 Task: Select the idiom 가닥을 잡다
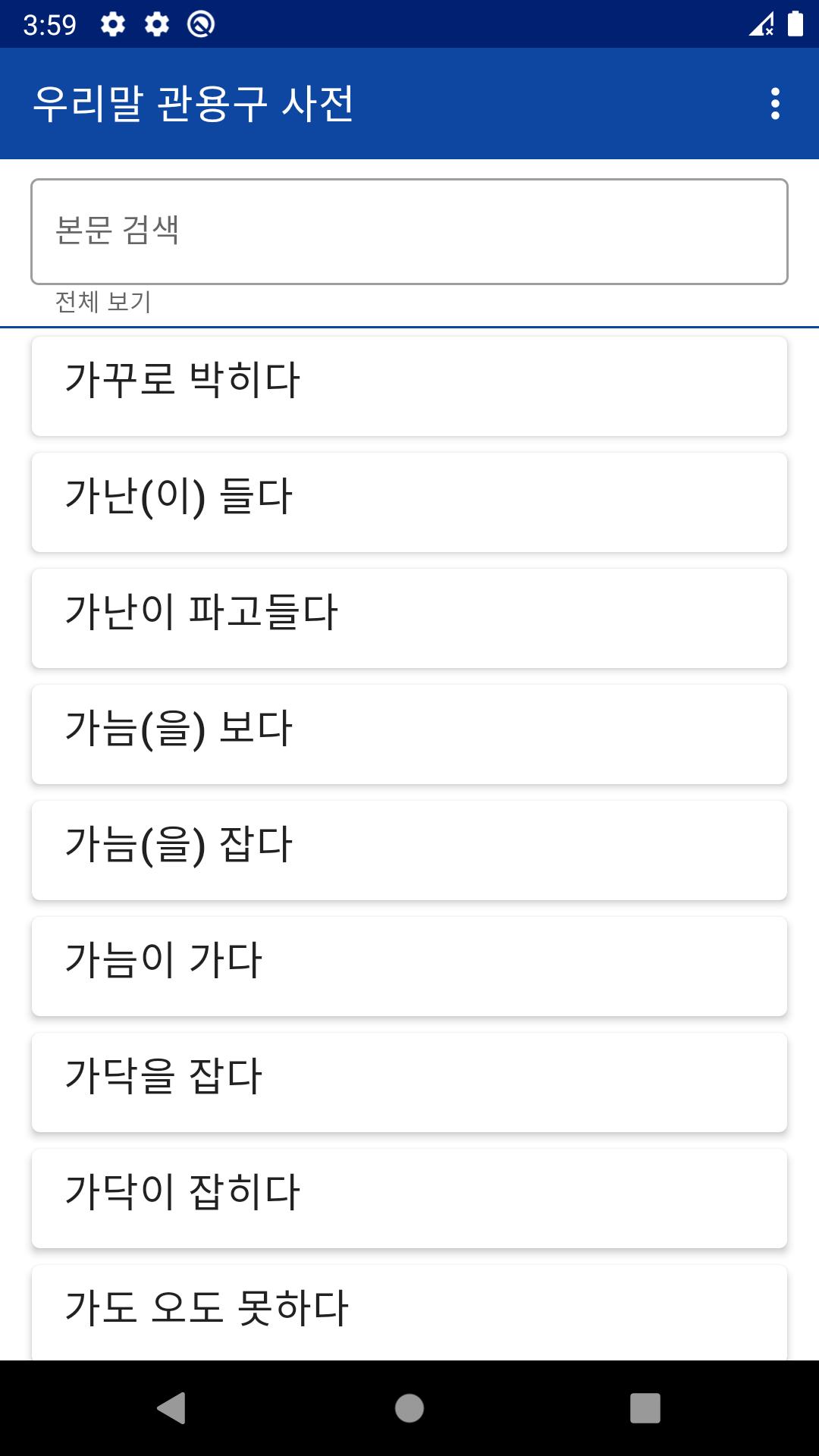[409, 1082]
